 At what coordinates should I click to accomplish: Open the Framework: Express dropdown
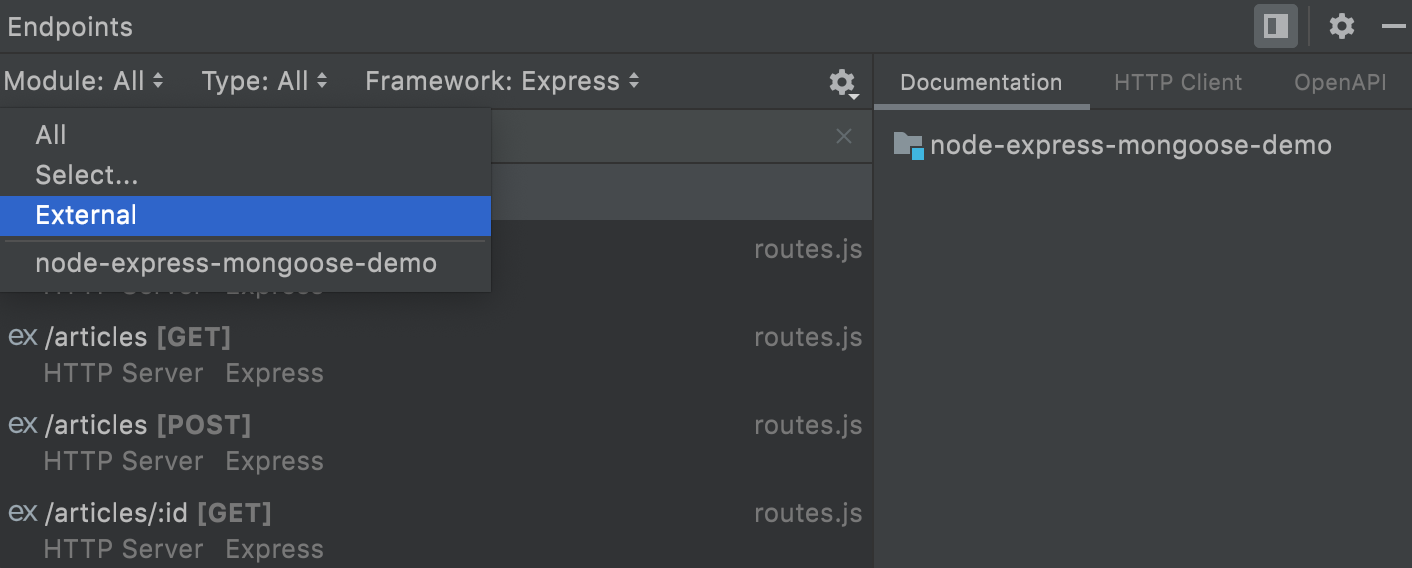click(x=502, y=82)
